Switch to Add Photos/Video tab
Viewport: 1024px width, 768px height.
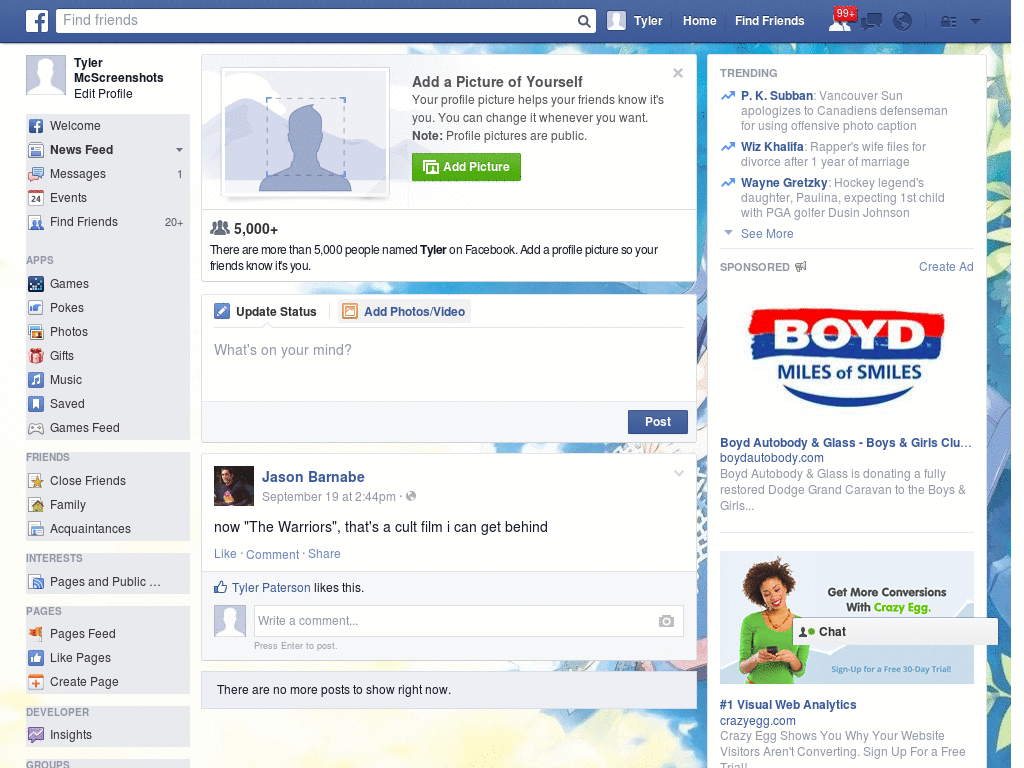coord(405,312)
